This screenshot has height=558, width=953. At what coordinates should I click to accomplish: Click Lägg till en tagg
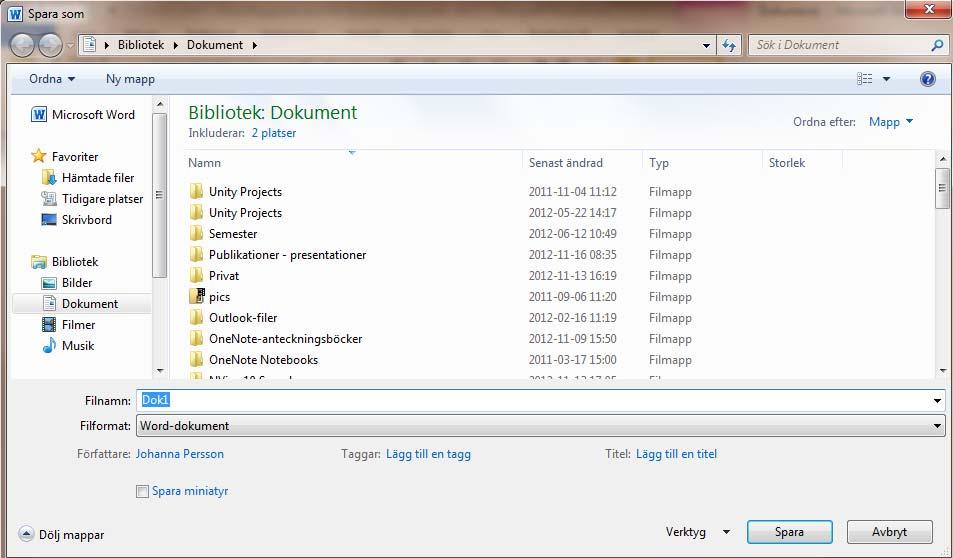tap(428, 454)
